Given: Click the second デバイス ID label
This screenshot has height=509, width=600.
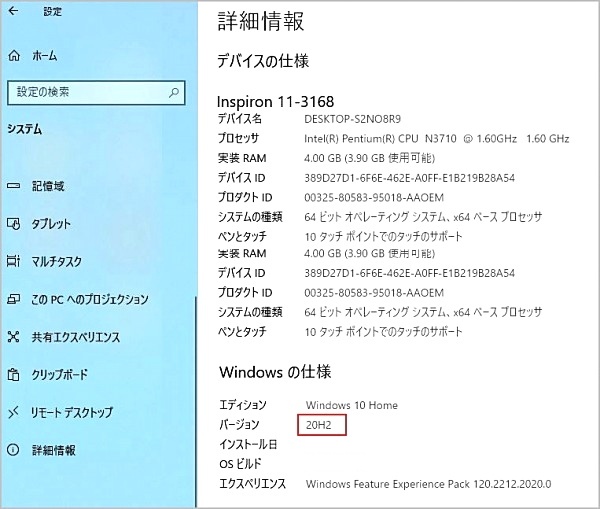Looking at the screenshot, I should coord(241,273).
